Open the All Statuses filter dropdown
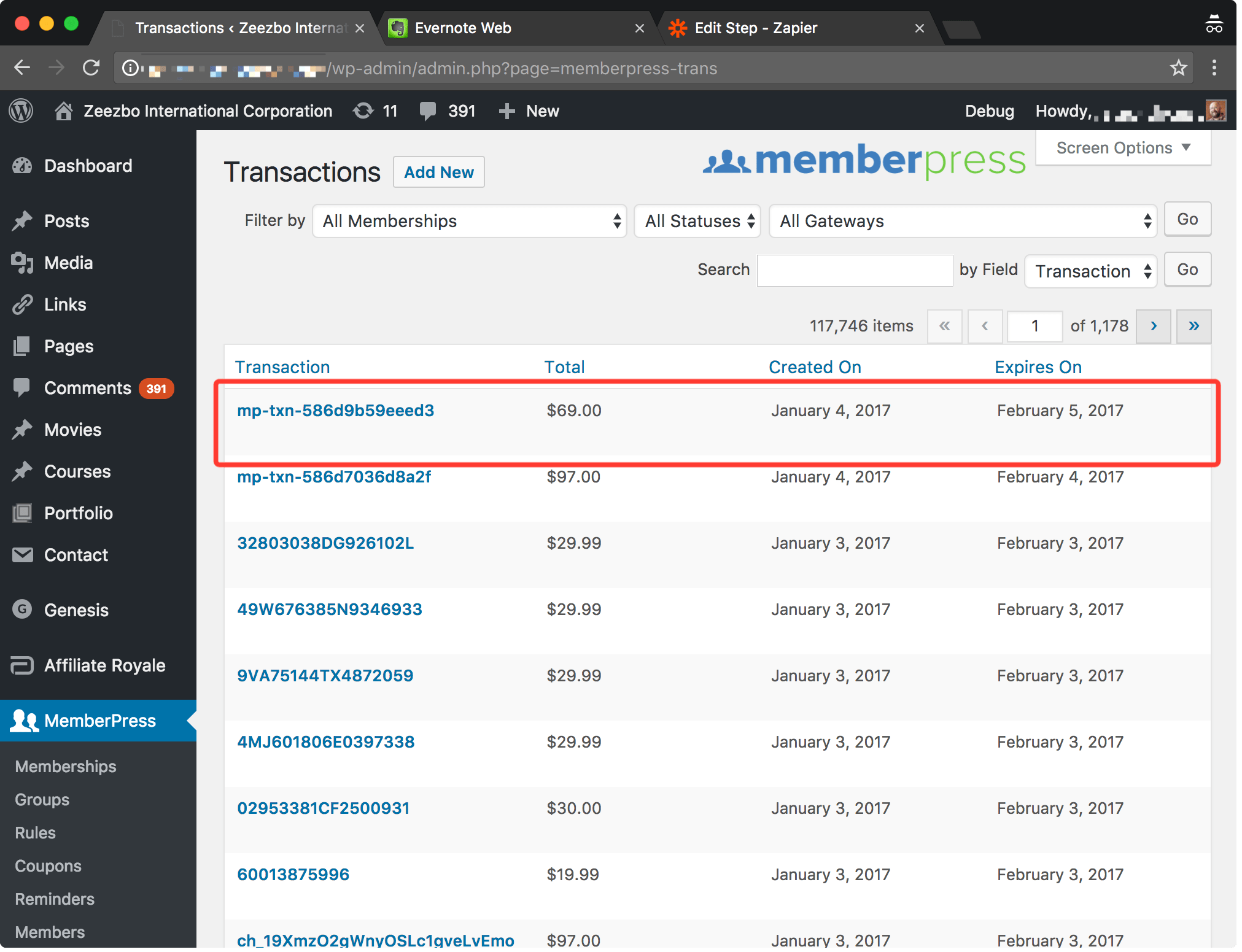This screenshot has height=952, width=1242. pos(697,221)
